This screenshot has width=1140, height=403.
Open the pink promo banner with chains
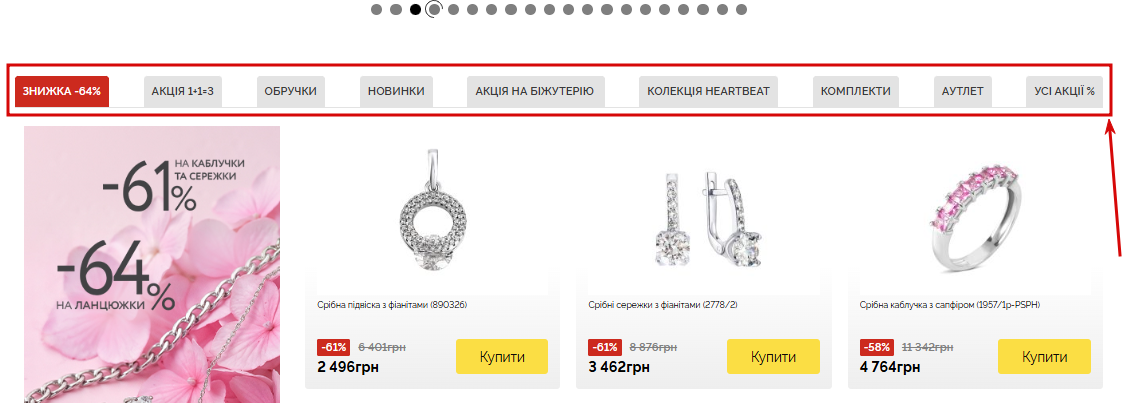coord(152,265)
